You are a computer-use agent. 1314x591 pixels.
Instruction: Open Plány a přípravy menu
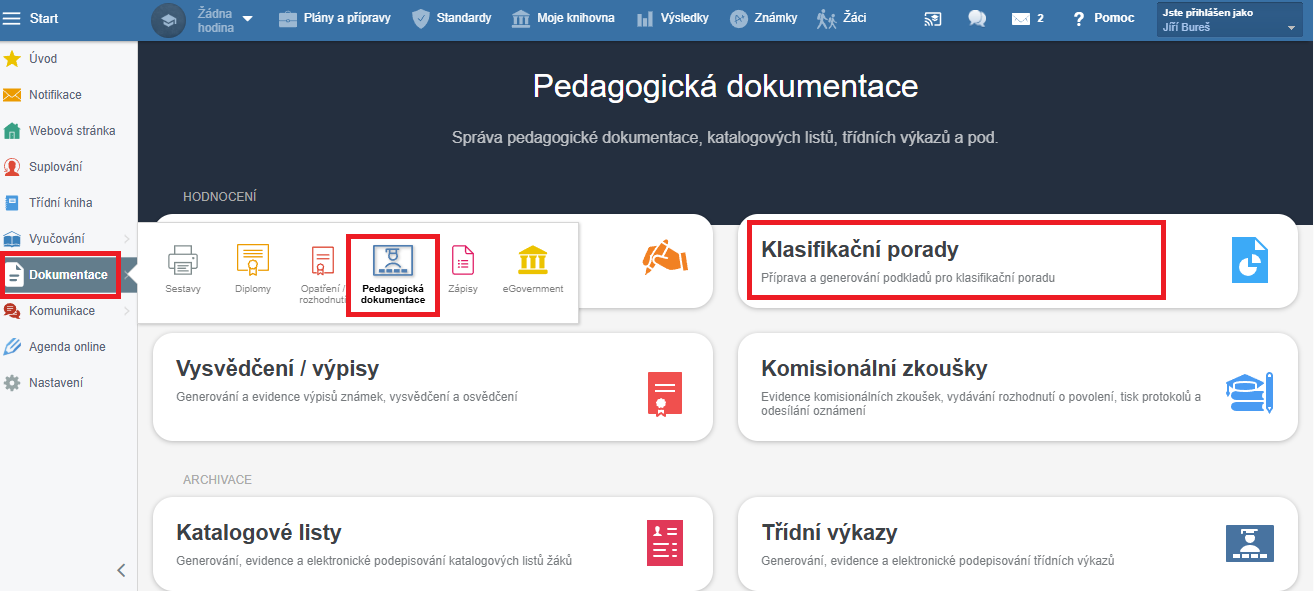pyautogui.click(x=333, y=18)
